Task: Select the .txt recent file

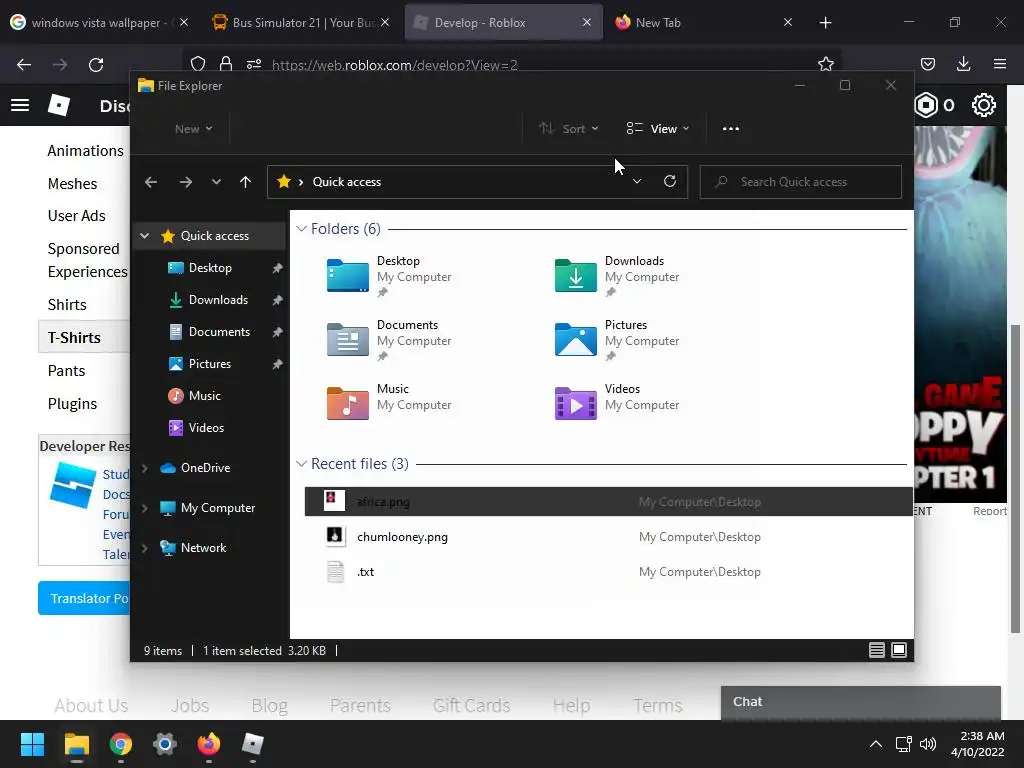Action: [x=609, y=571]
